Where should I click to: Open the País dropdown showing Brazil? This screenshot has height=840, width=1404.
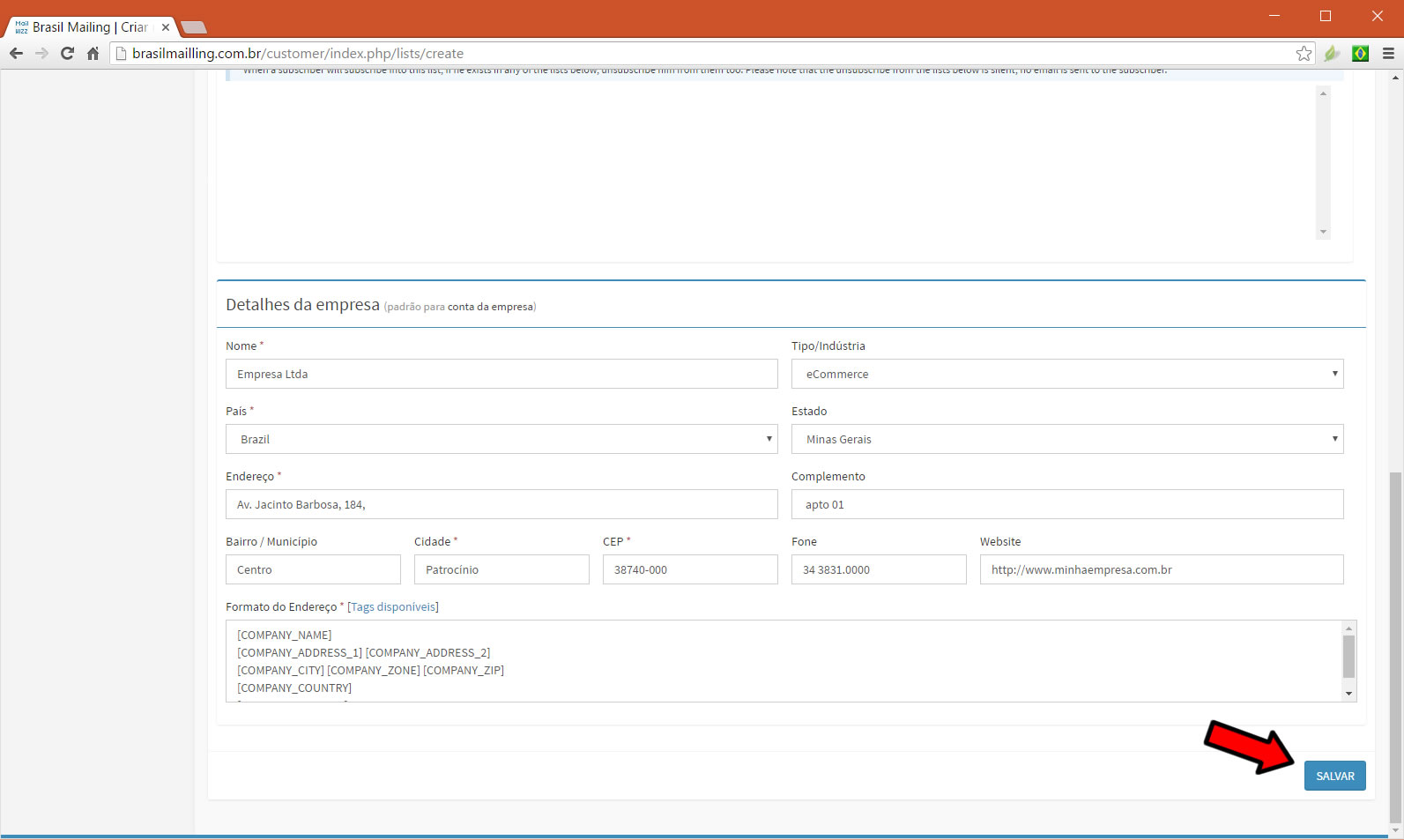(x=501, y=439)
